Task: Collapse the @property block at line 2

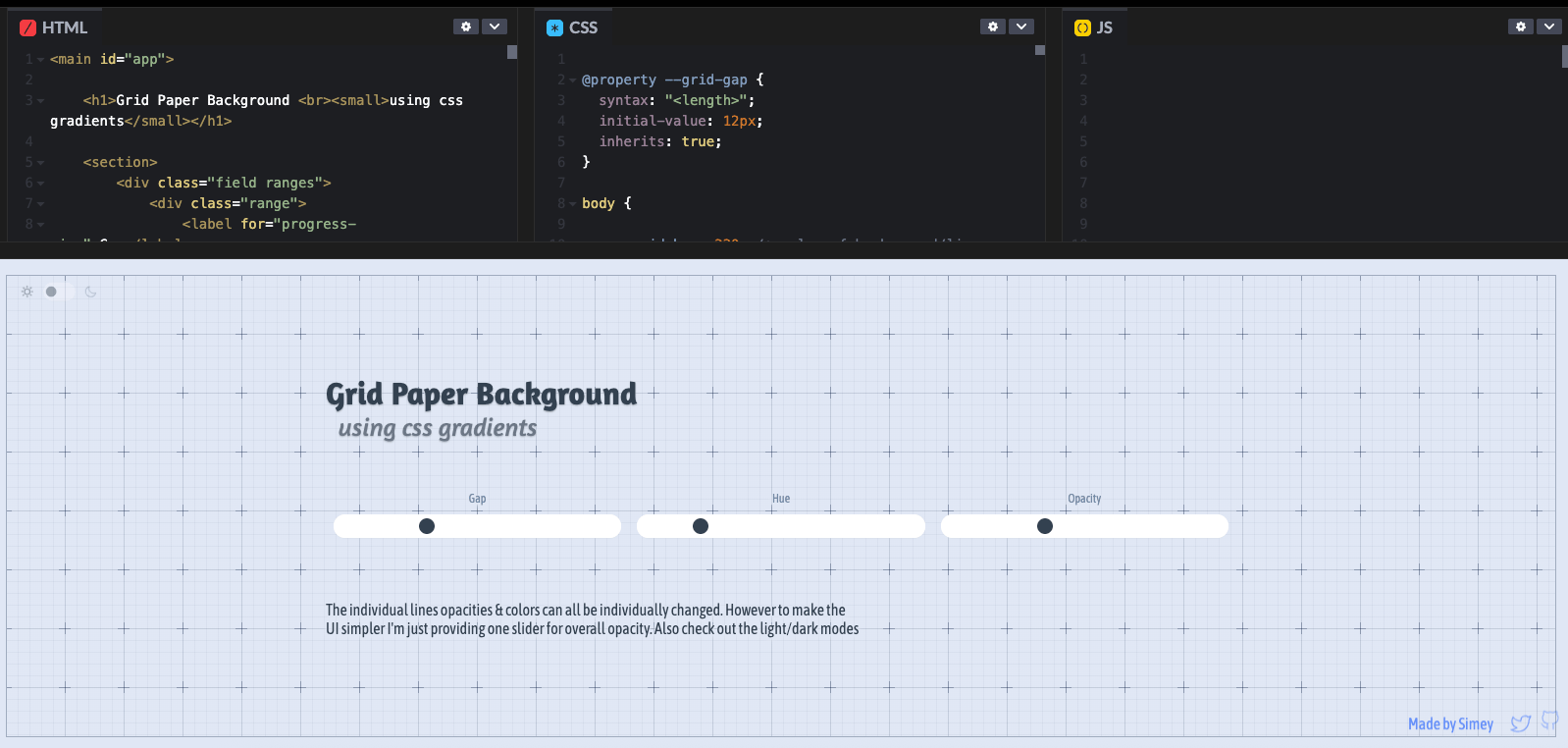Action: [572, 80]
